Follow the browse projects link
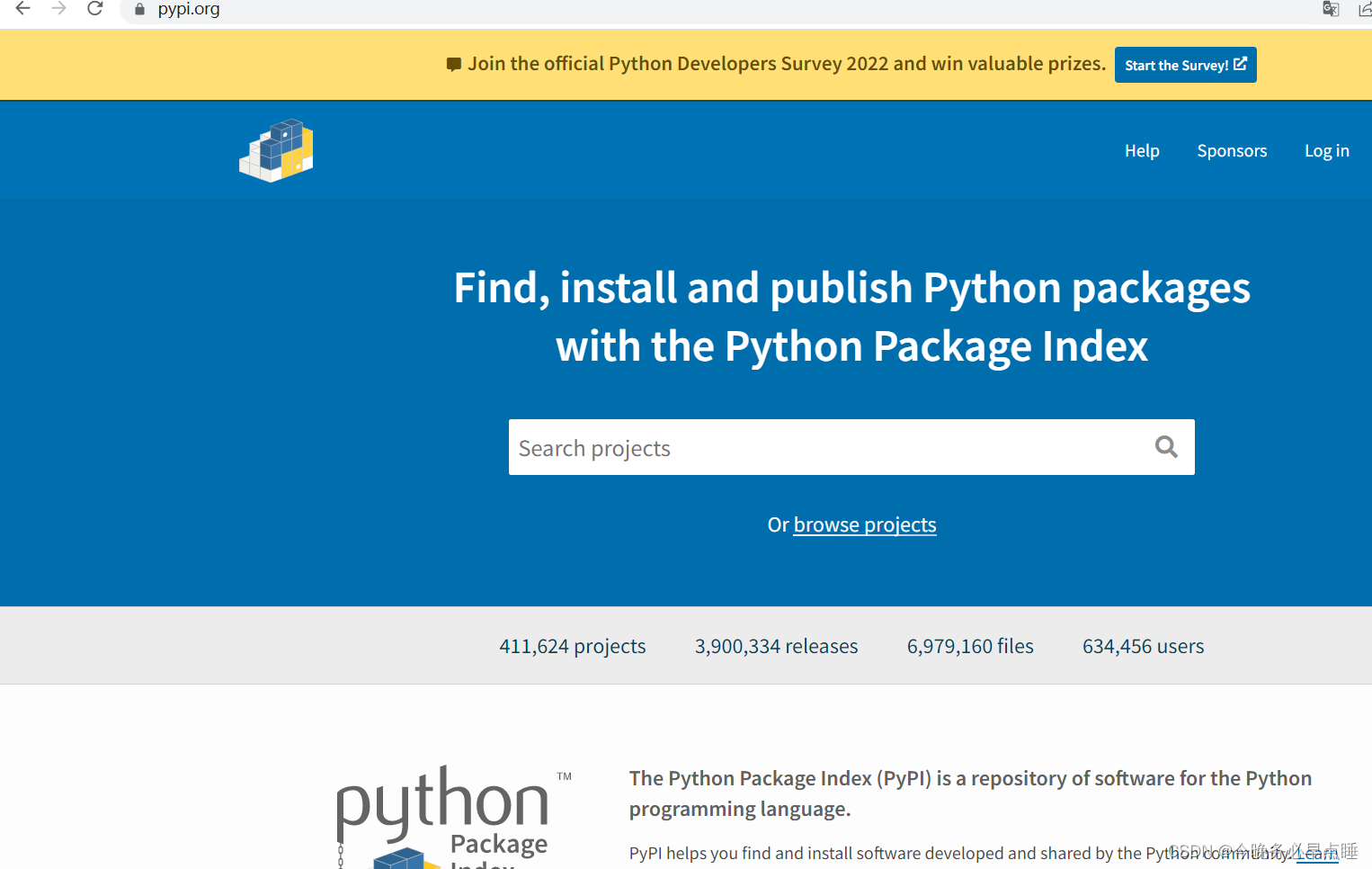Viewport: 1372px width, 869px height. (865, 524)
